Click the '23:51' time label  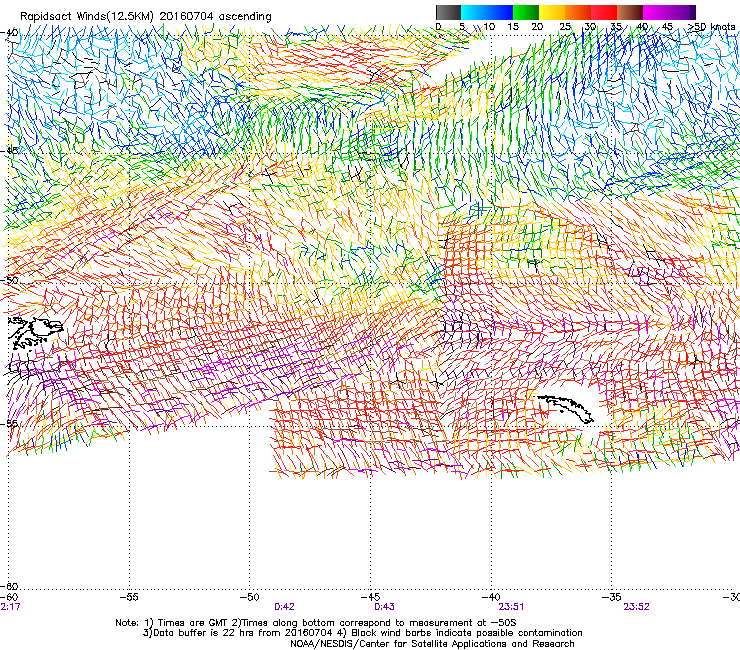(511, 607)
